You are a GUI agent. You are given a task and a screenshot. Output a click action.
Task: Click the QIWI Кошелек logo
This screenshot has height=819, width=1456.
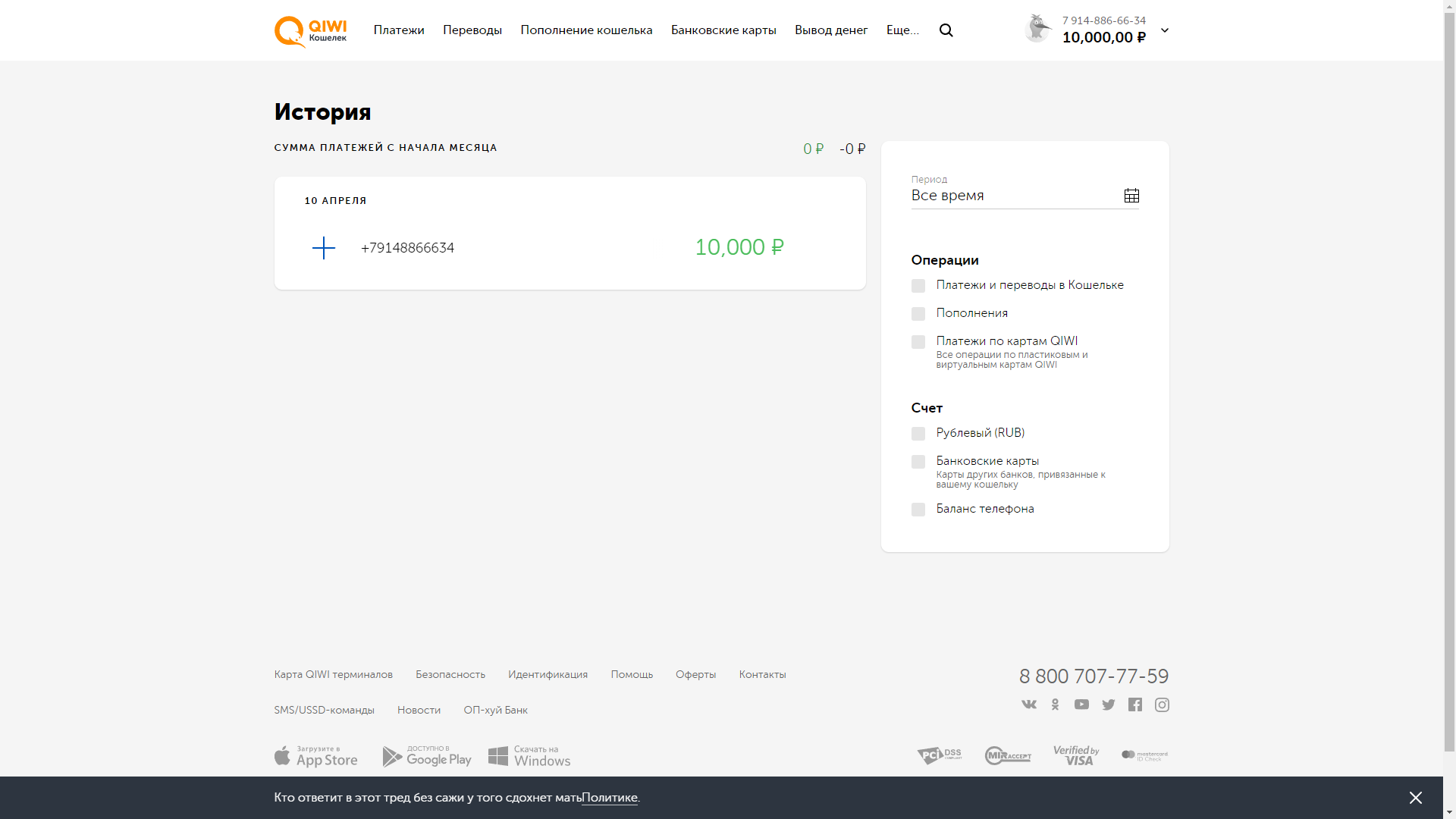coord(310,31)
